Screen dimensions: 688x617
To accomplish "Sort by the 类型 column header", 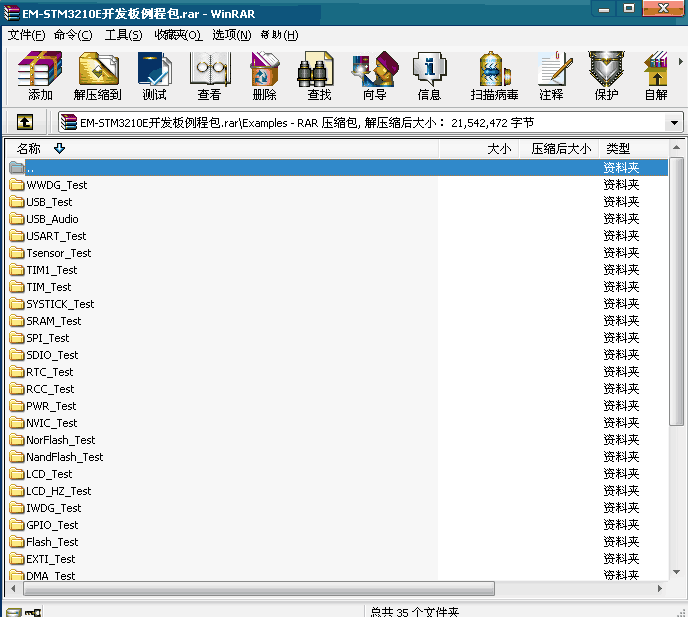I will 634,149.
